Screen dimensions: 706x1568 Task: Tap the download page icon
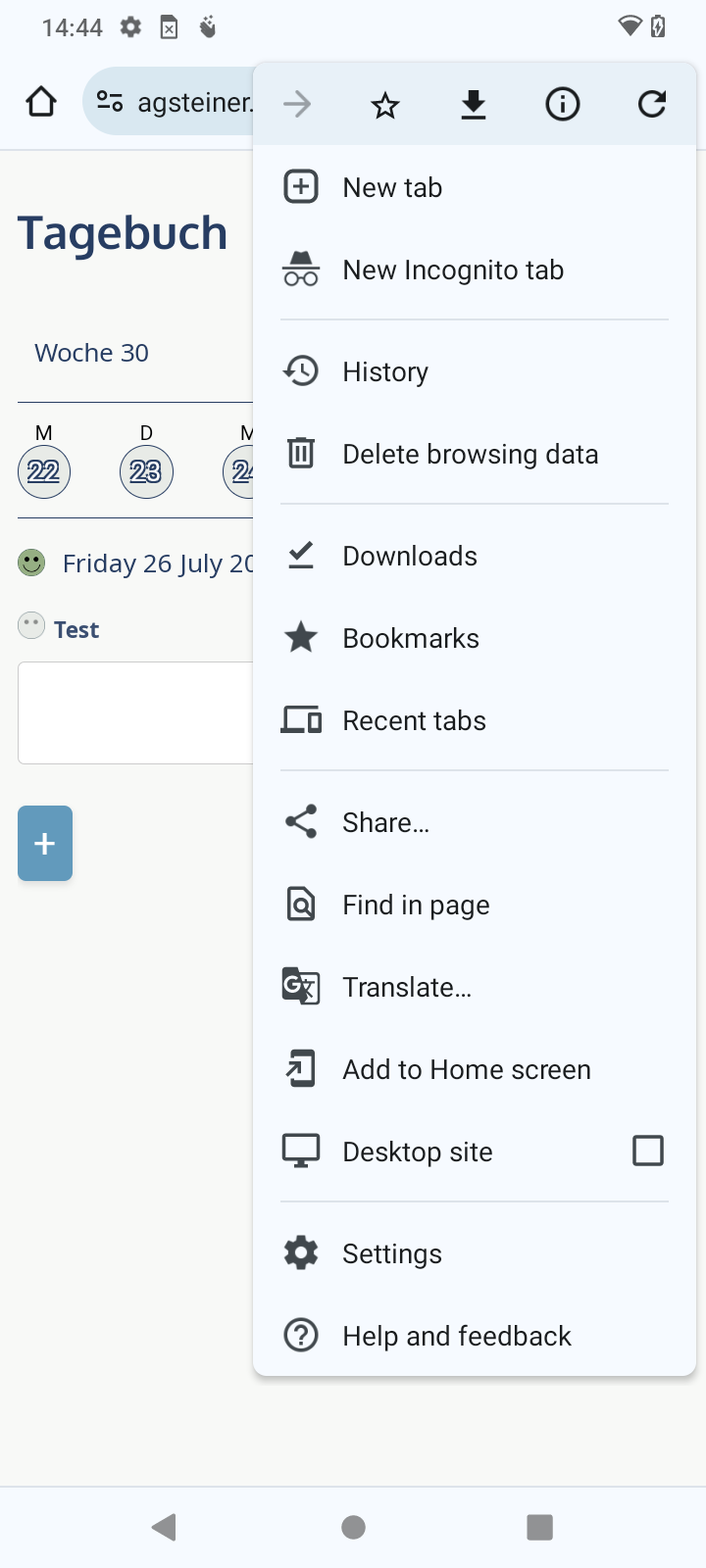(x=474, y=105)
